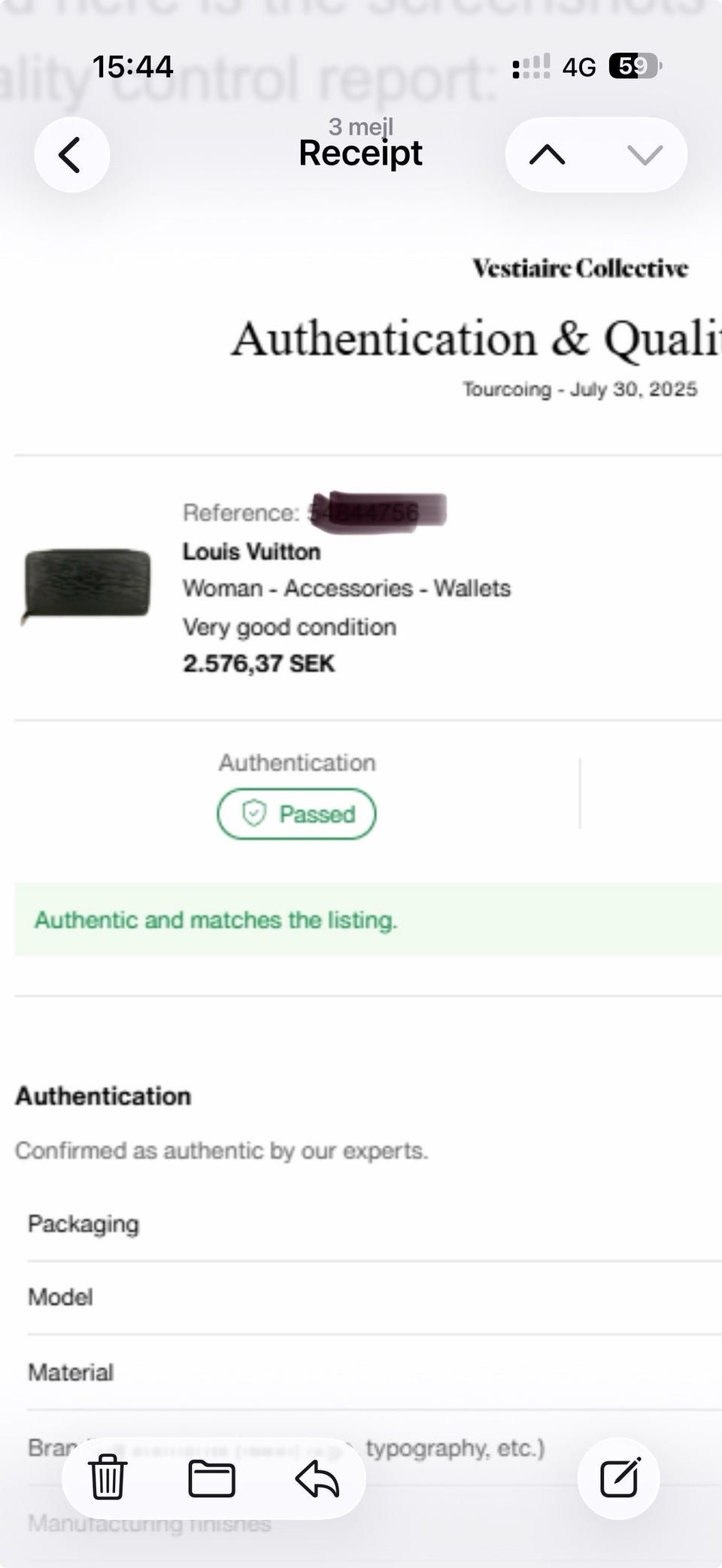Expand the Packaging row
722x1568 pixels.
(83, 1224)
